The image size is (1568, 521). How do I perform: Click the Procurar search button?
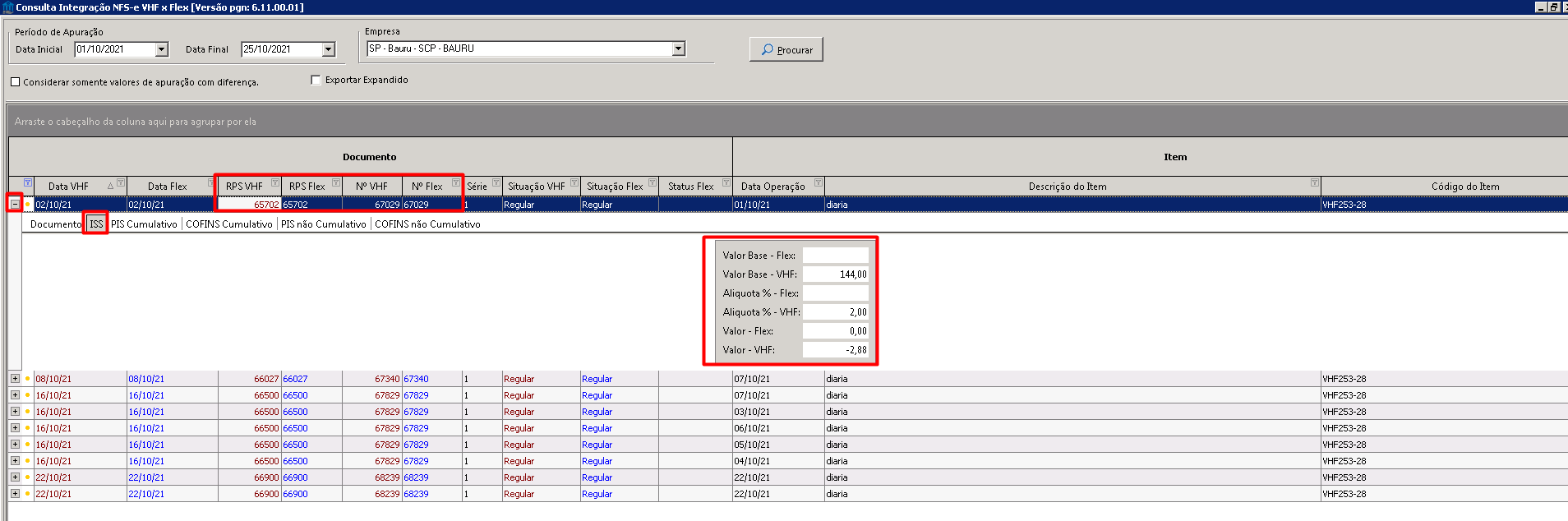tap(786, 49)
